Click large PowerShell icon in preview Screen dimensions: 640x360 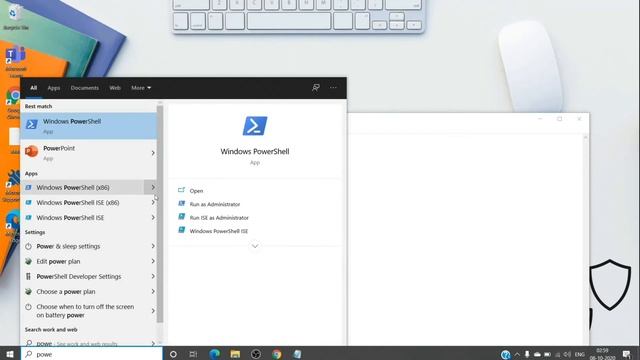pos(255,126)
